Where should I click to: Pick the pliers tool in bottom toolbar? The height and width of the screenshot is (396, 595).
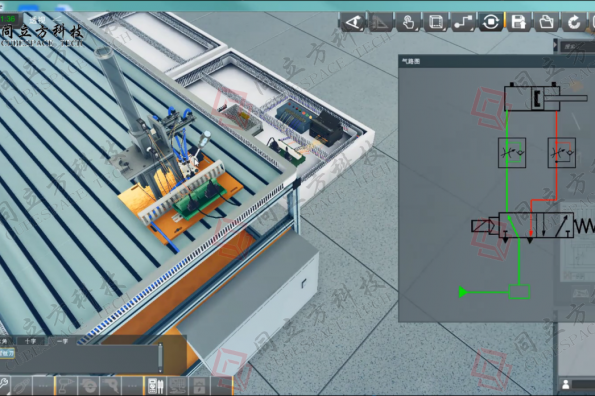[x=21, y=386]
